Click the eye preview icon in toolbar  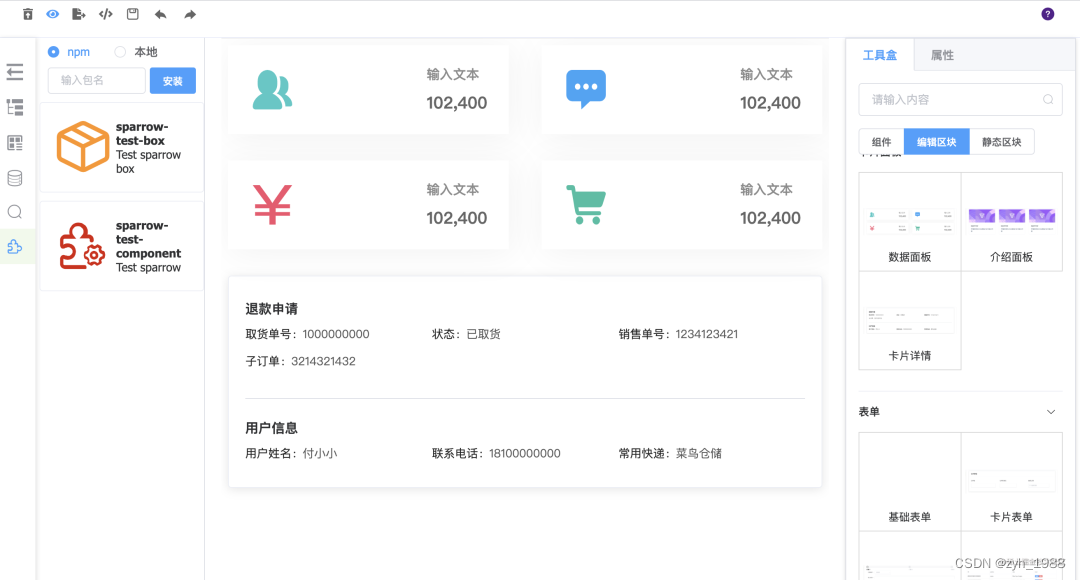52,14
